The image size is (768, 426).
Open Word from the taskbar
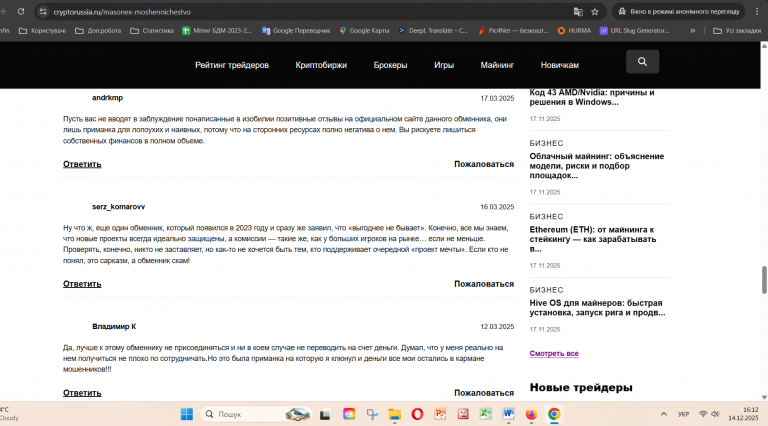(508, 414)
